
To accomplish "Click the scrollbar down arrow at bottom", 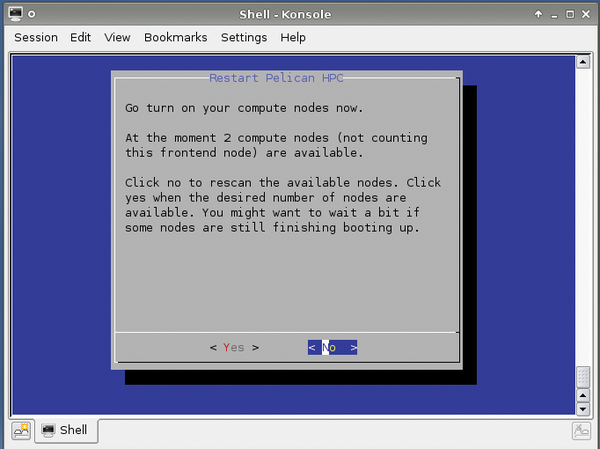I will click(583, 408).
